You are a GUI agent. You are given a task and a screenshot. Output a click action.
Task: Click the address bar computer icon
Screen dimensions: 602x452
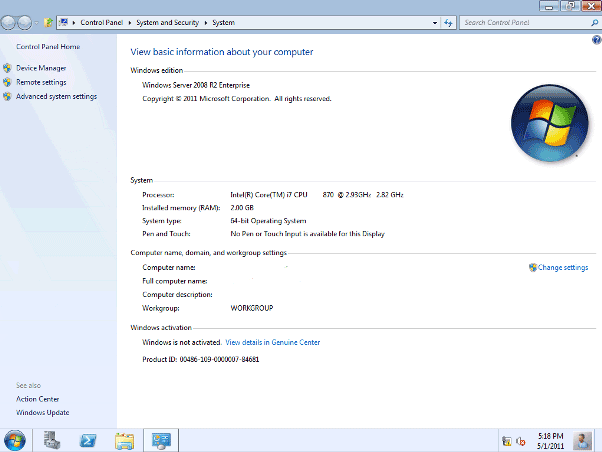pyautogui.click(x=64, y=22)
